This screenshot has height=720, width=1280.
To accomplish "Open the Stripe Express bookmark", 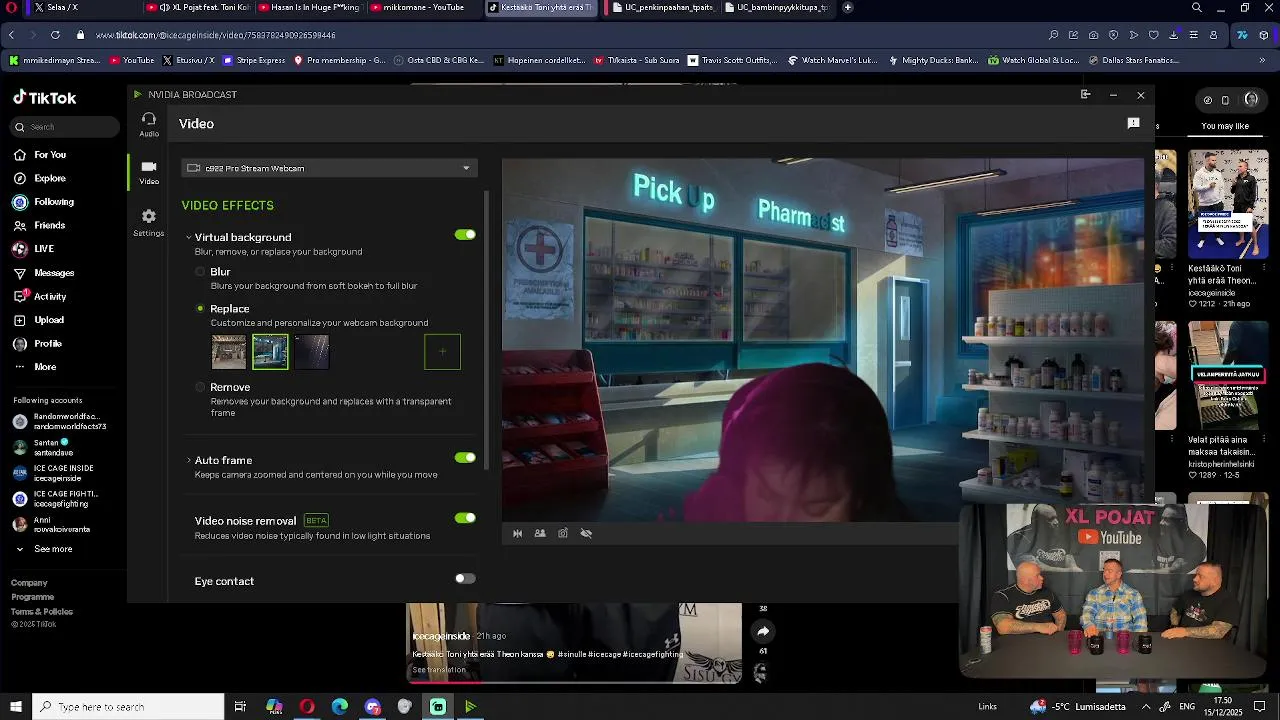I will (x=254, y=60).
